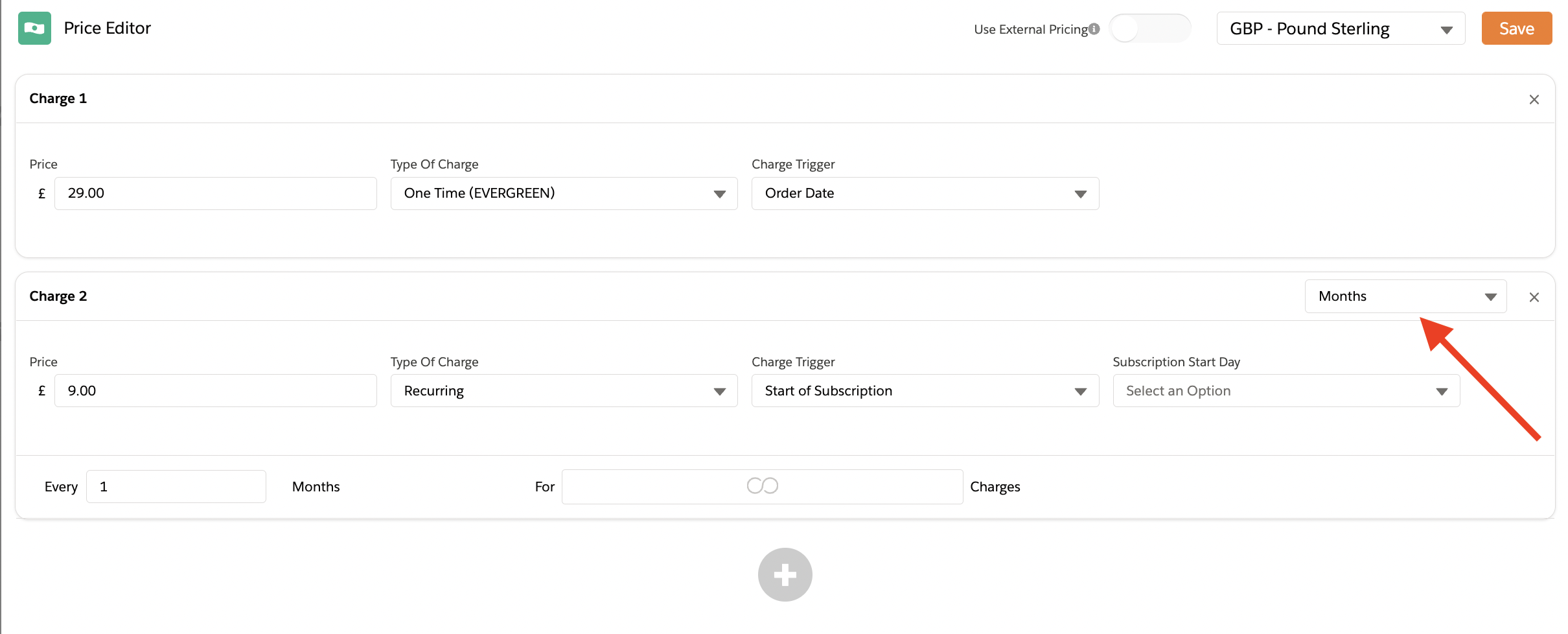The height and width of the screenshot is (634, 1568).
Task: Open the GBP - Pound Sterling currency dropdown
Action: pyautogui.click(x=1340, y=29)
